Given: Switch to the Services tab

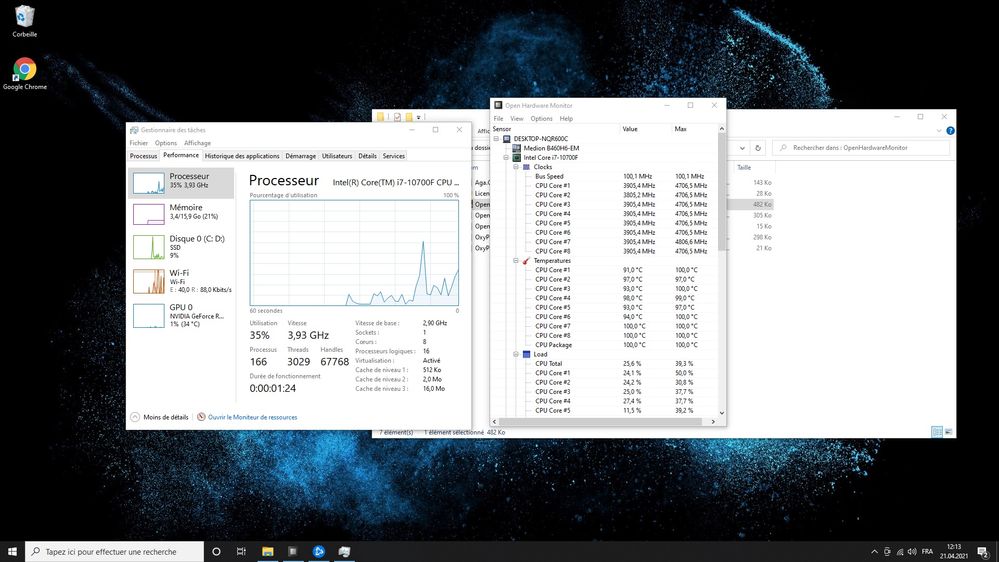Looking at the screenshot, I should coord(394,155).
